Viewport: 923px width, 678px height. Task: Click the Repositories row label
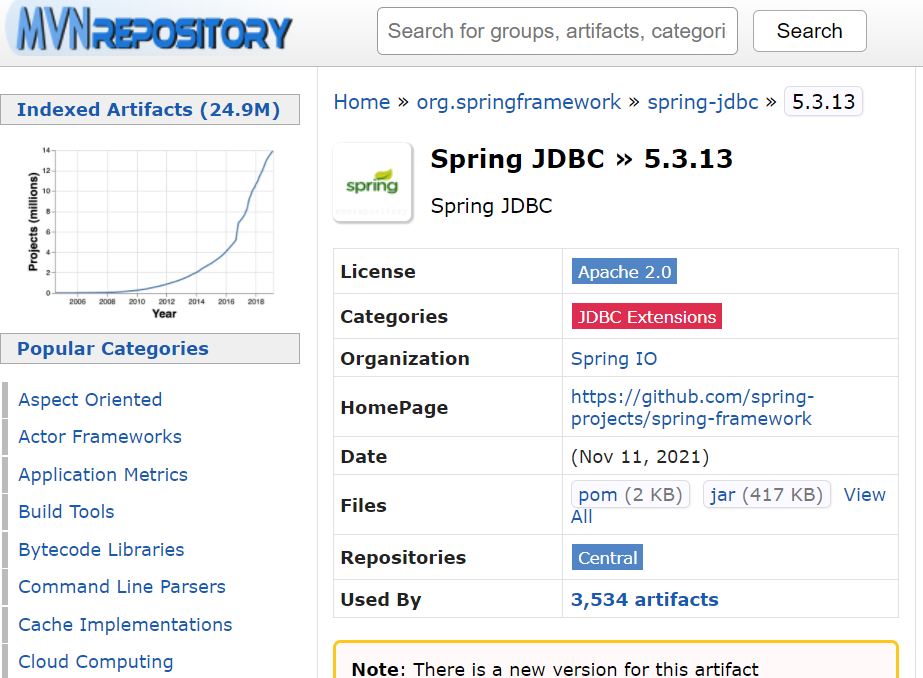[403, 557]
